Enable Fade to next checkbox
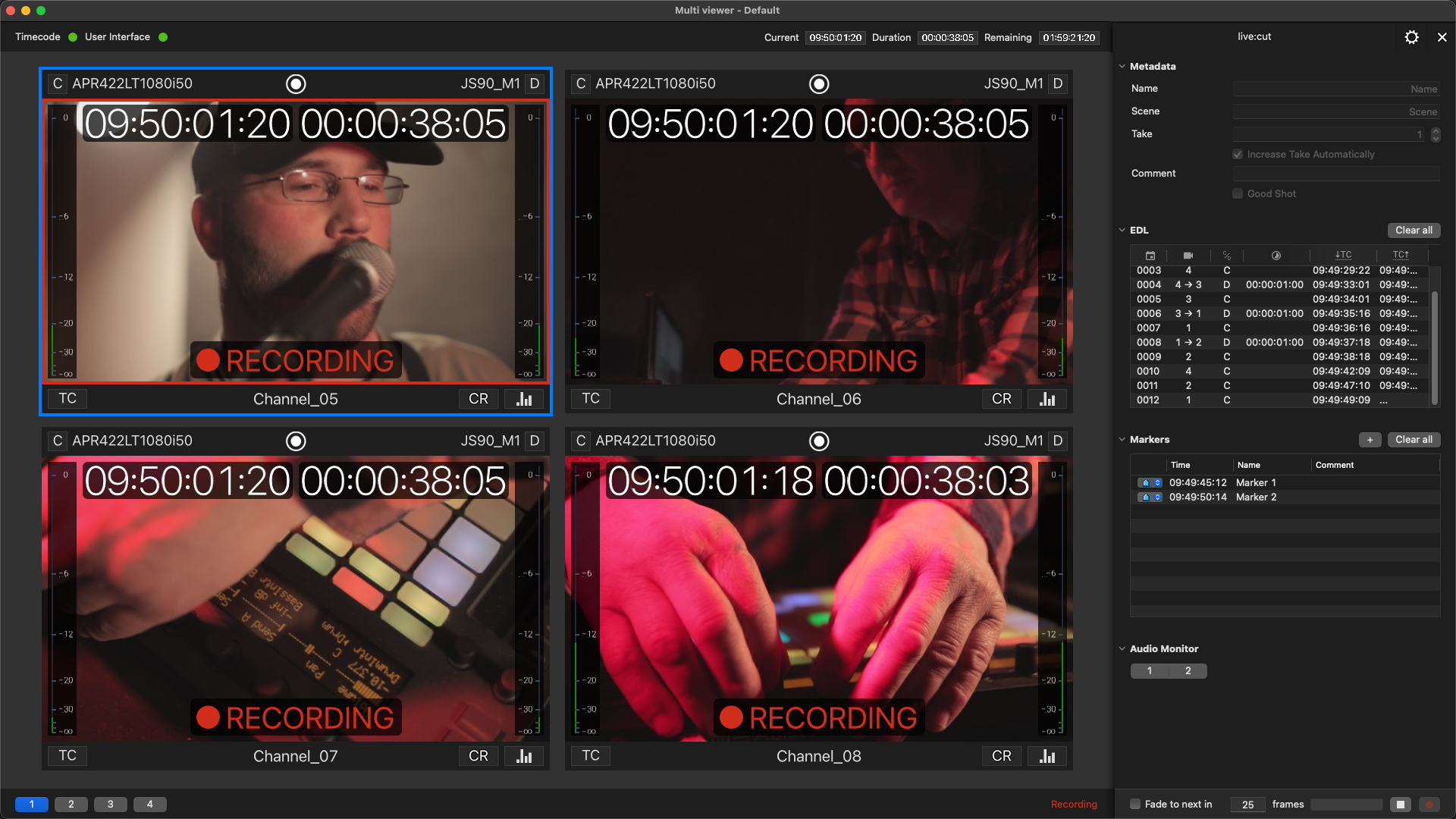 [x=1135, y=805]
